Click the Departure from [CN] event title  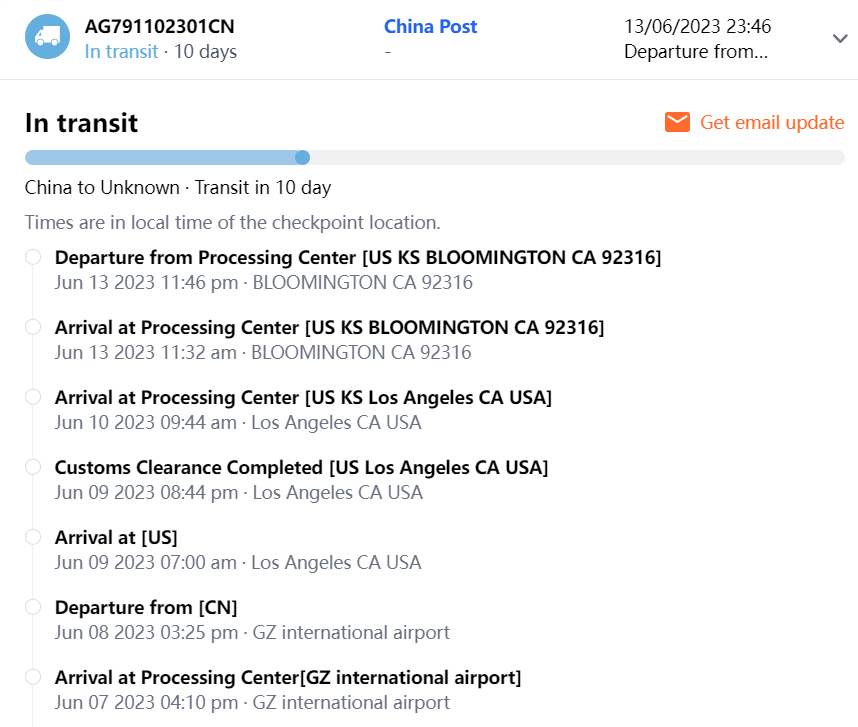point(146,607)
